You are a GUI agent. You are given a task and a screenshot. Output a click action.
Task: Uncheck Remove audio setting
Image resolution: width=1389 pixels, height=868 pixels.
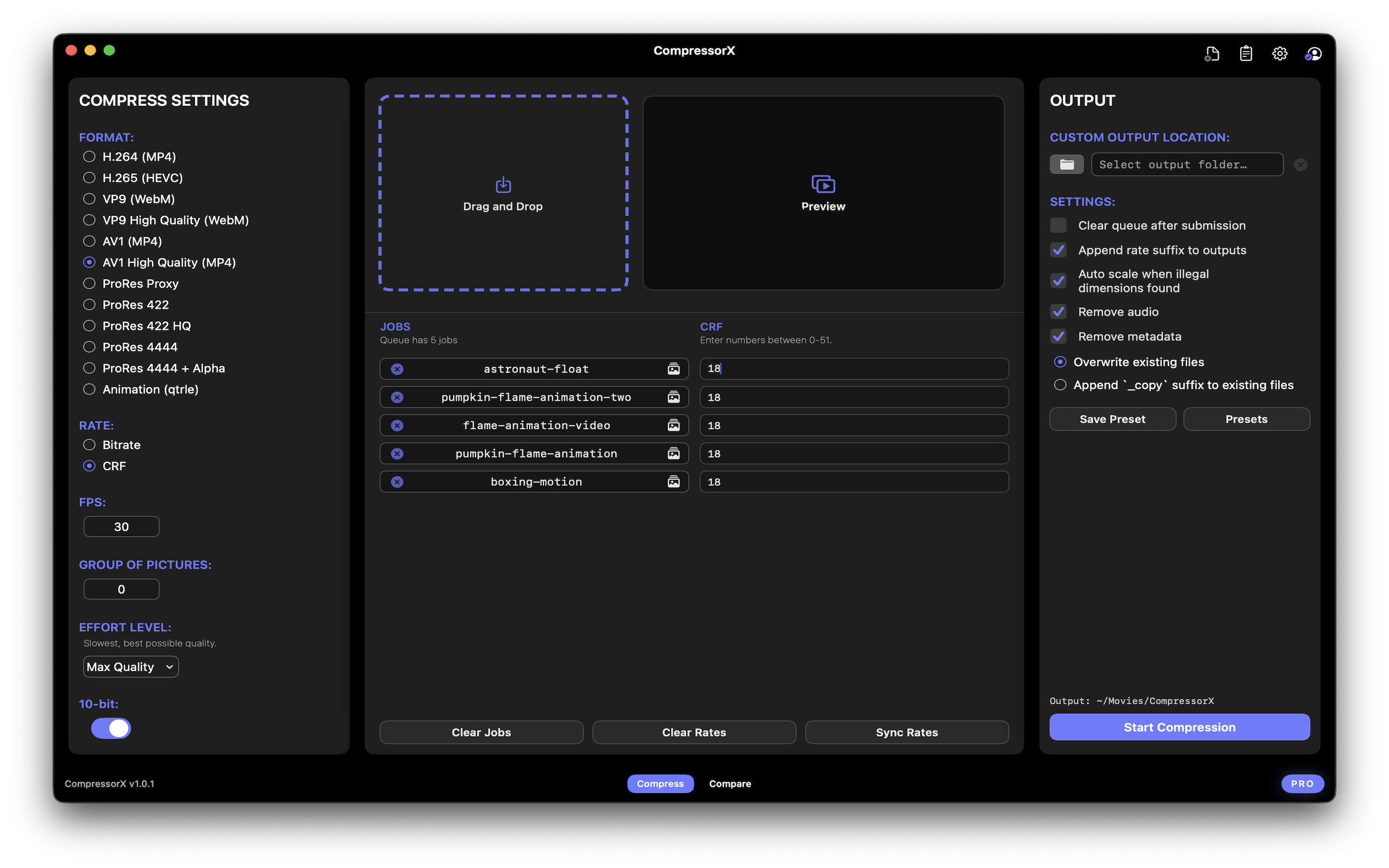point(1059,312)
